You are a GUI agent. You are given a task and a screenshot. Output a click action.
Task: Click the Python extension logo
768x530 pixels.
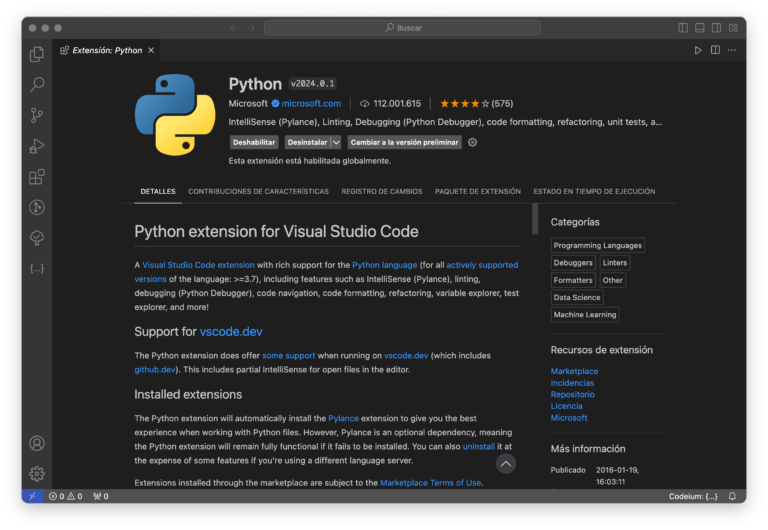pos(175,115)
